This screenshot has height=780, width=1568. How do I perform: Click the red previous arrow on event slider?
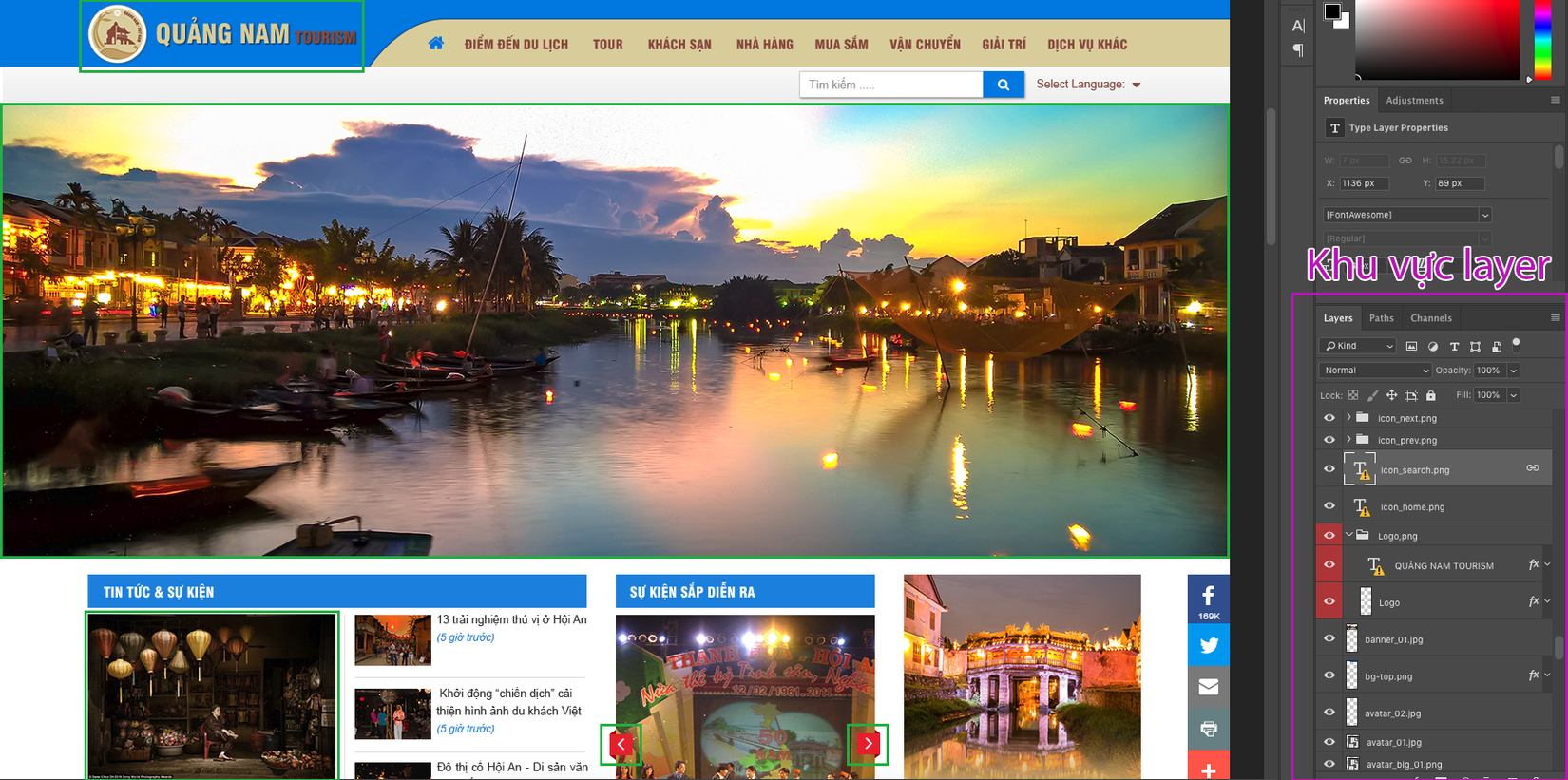click(x=621, y=744)
